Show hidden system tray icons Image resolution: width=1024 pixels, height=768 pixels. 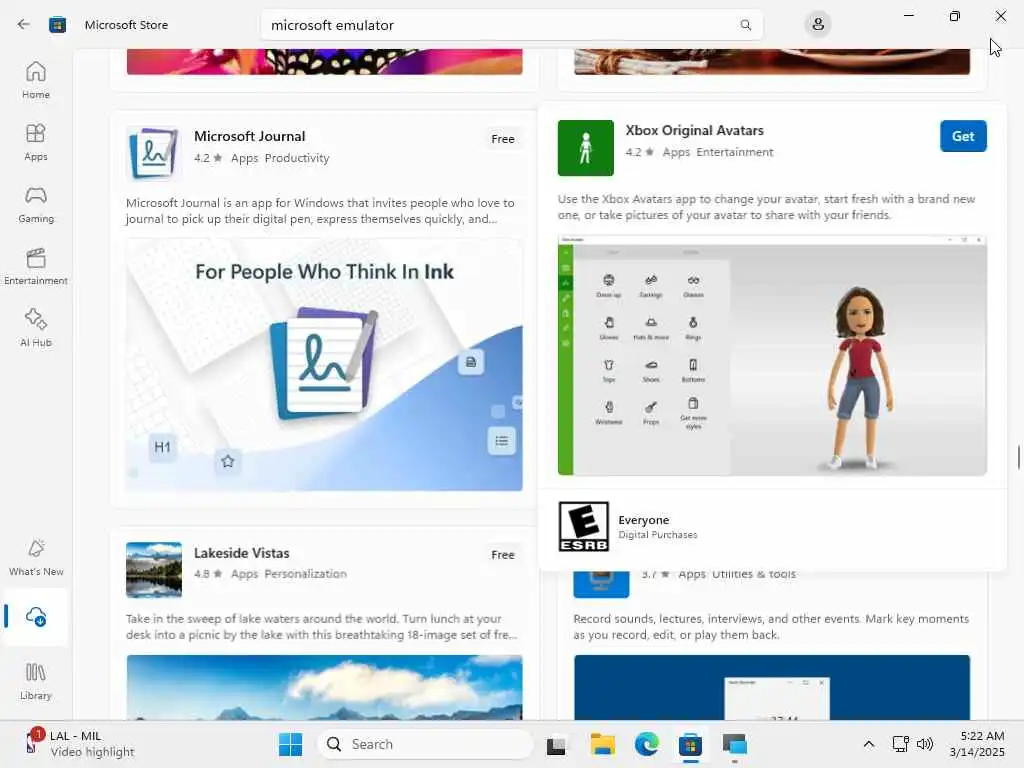click(x=869, y=744)
